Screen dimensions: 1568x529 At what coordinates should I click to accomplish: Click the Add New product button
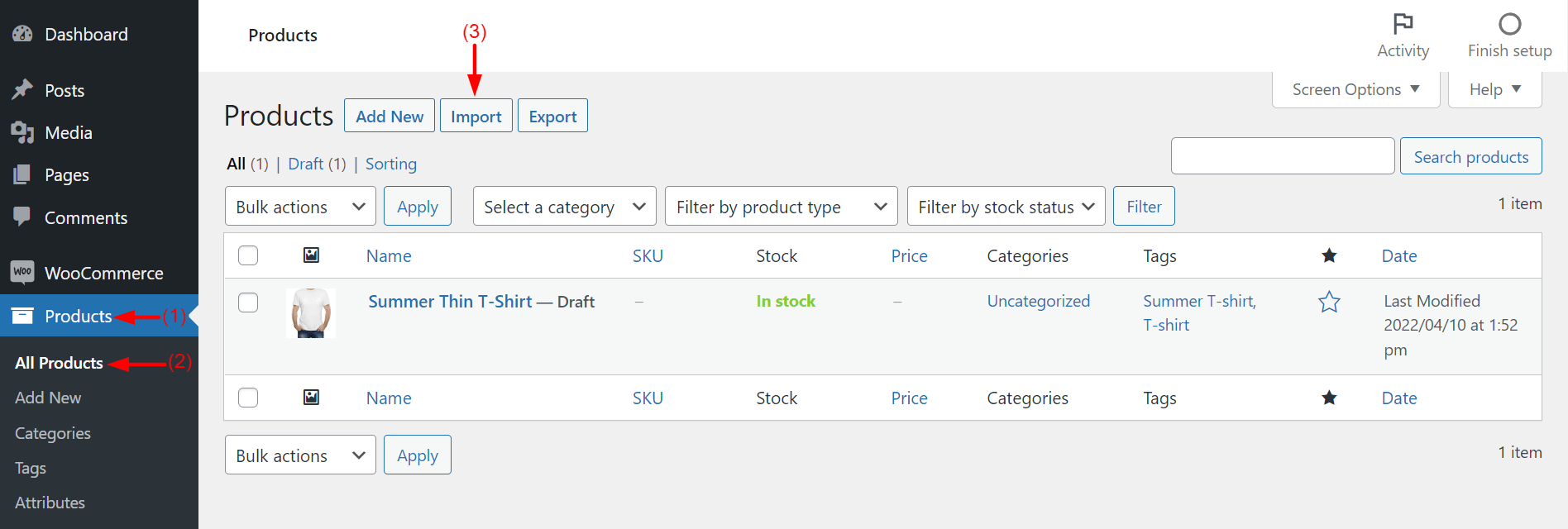point(390,116)
